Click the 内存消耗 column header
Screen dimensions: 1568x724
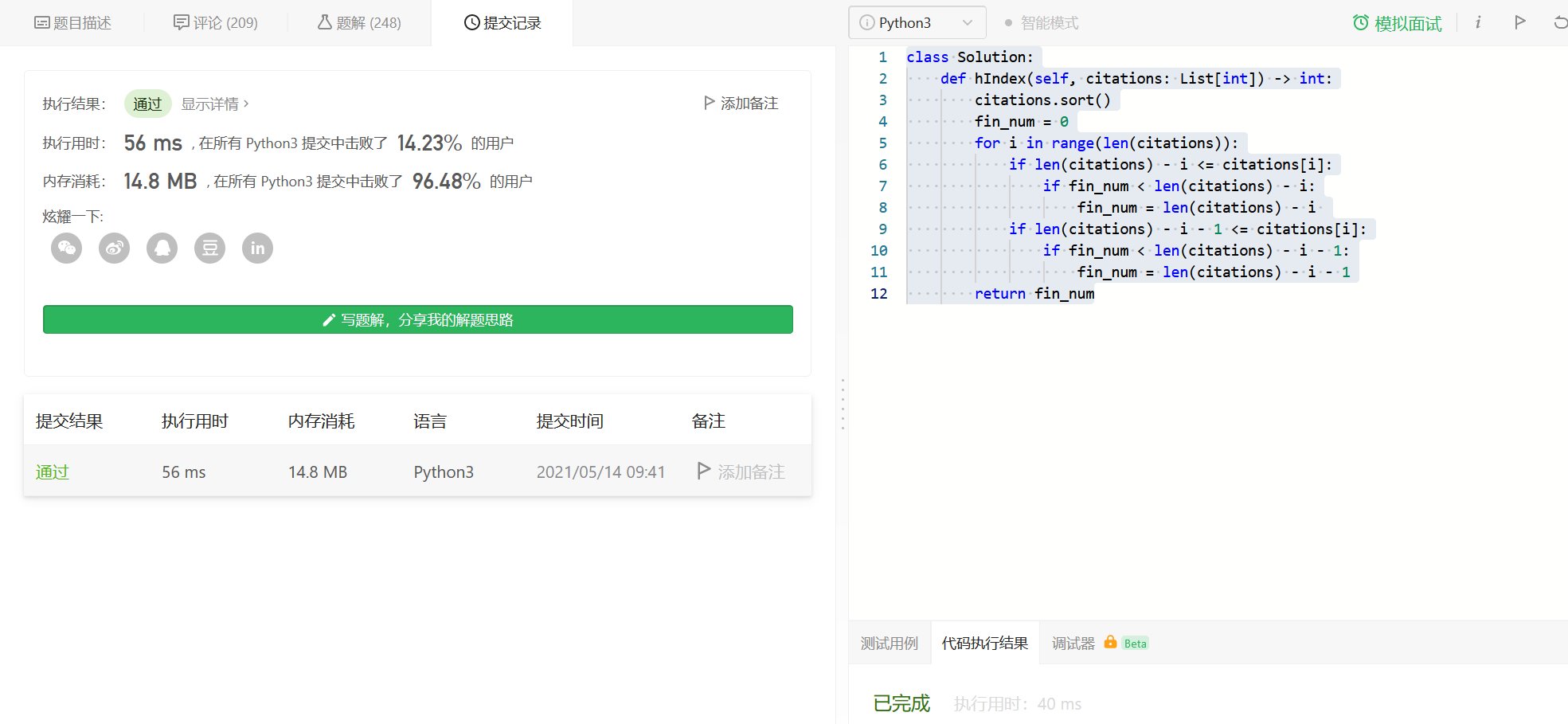click(x=322, y=421)
